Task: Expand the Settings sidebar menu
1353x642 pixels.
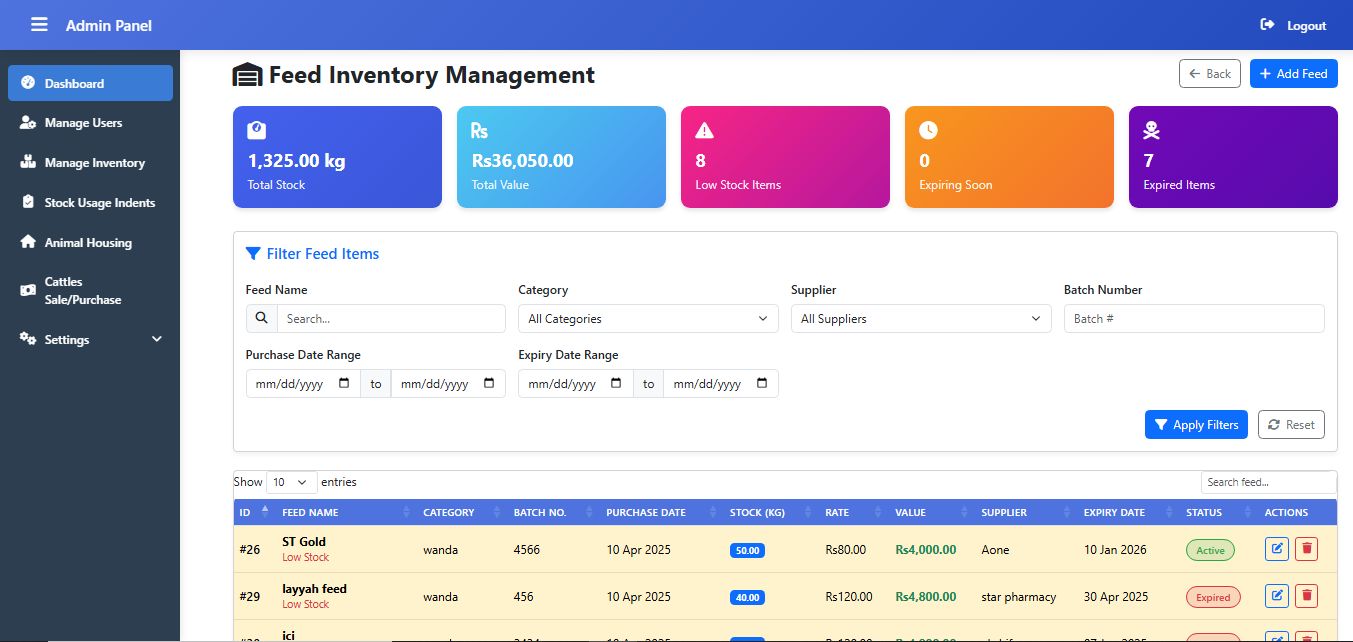Action: 90,340
